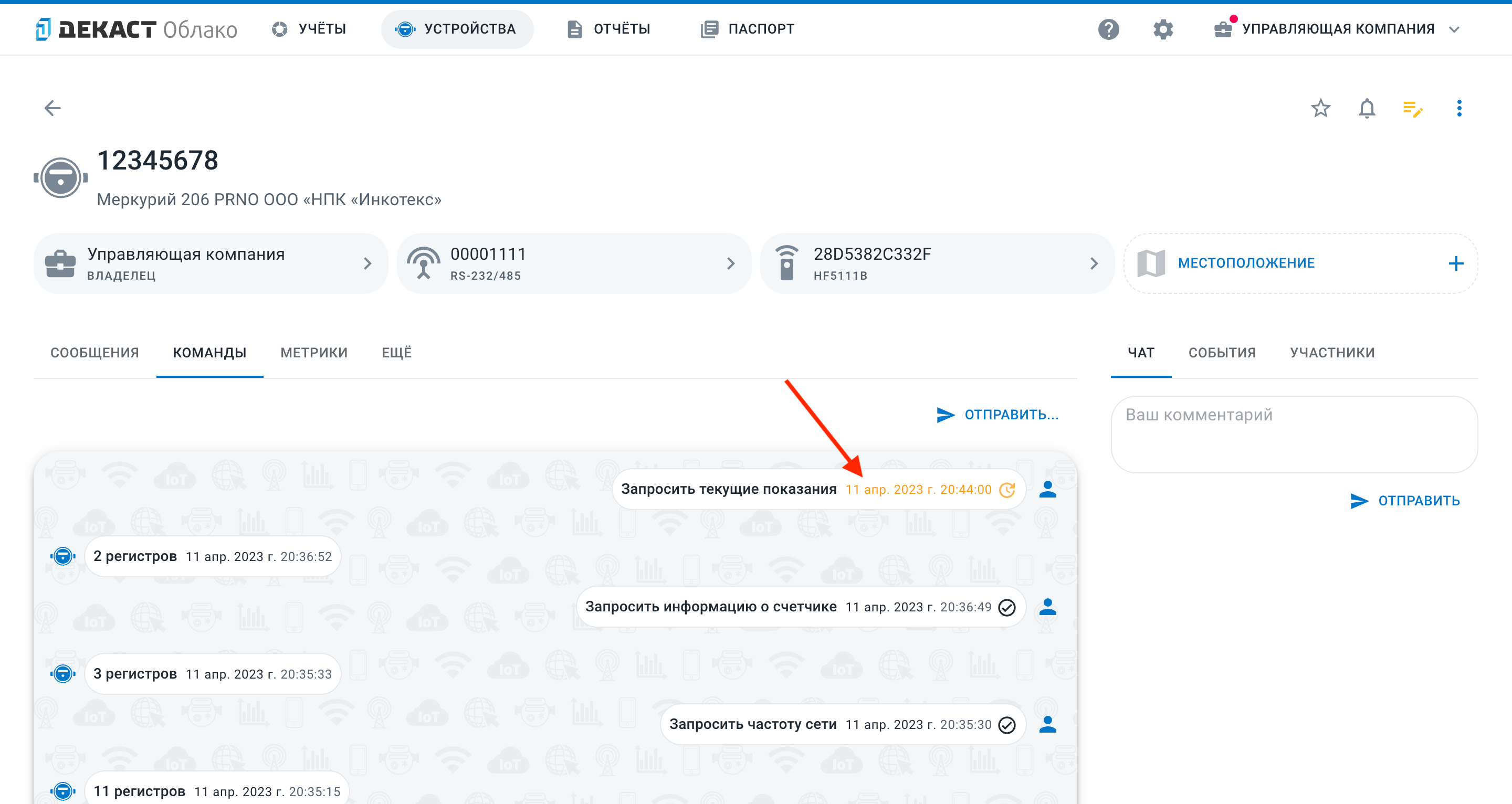
Task: Click the user avatar next to Запросить информацию о счетчике
Action: point(1048,607)
